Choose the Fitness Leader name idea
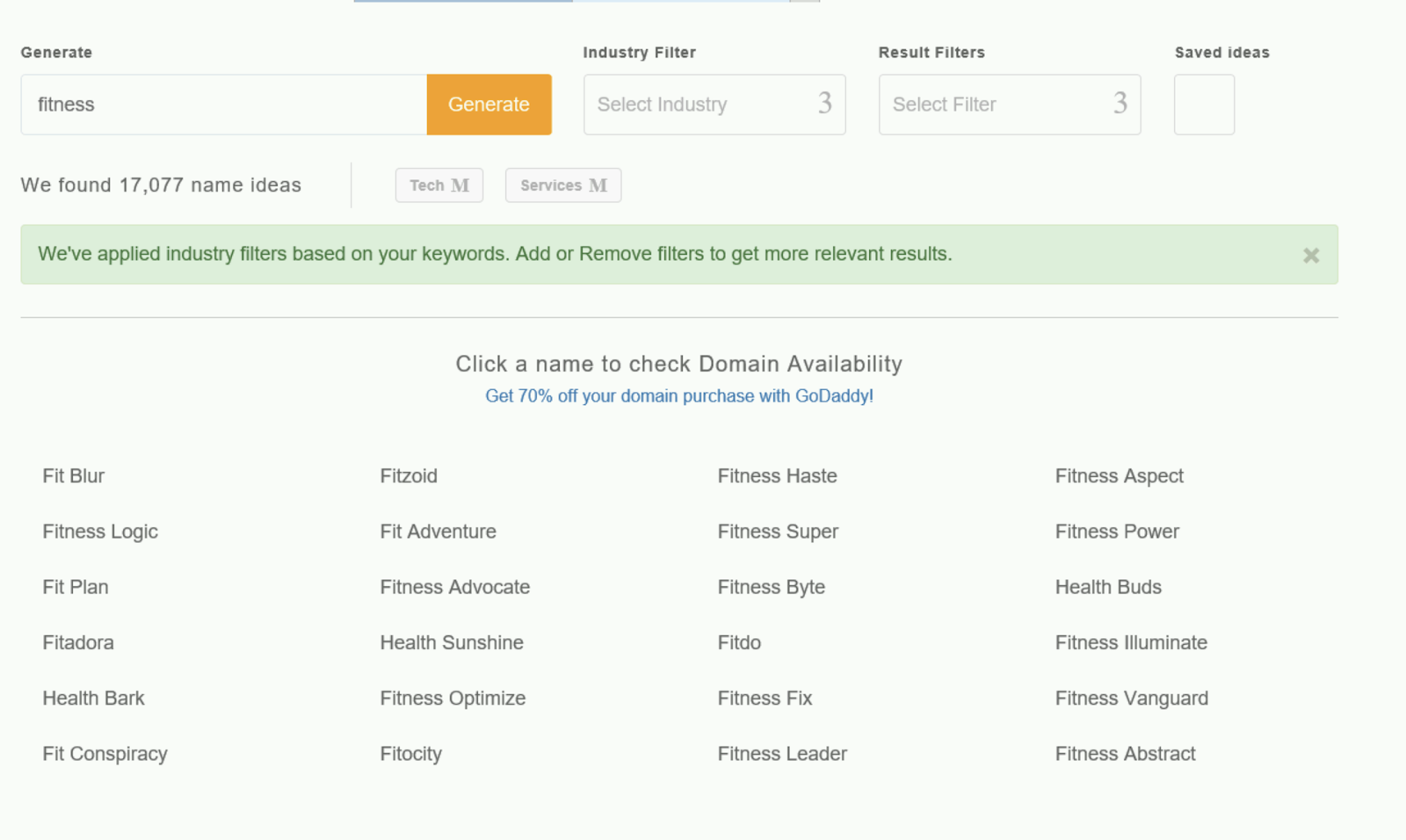Viewport: 1406px width, 840px height. 782,754
